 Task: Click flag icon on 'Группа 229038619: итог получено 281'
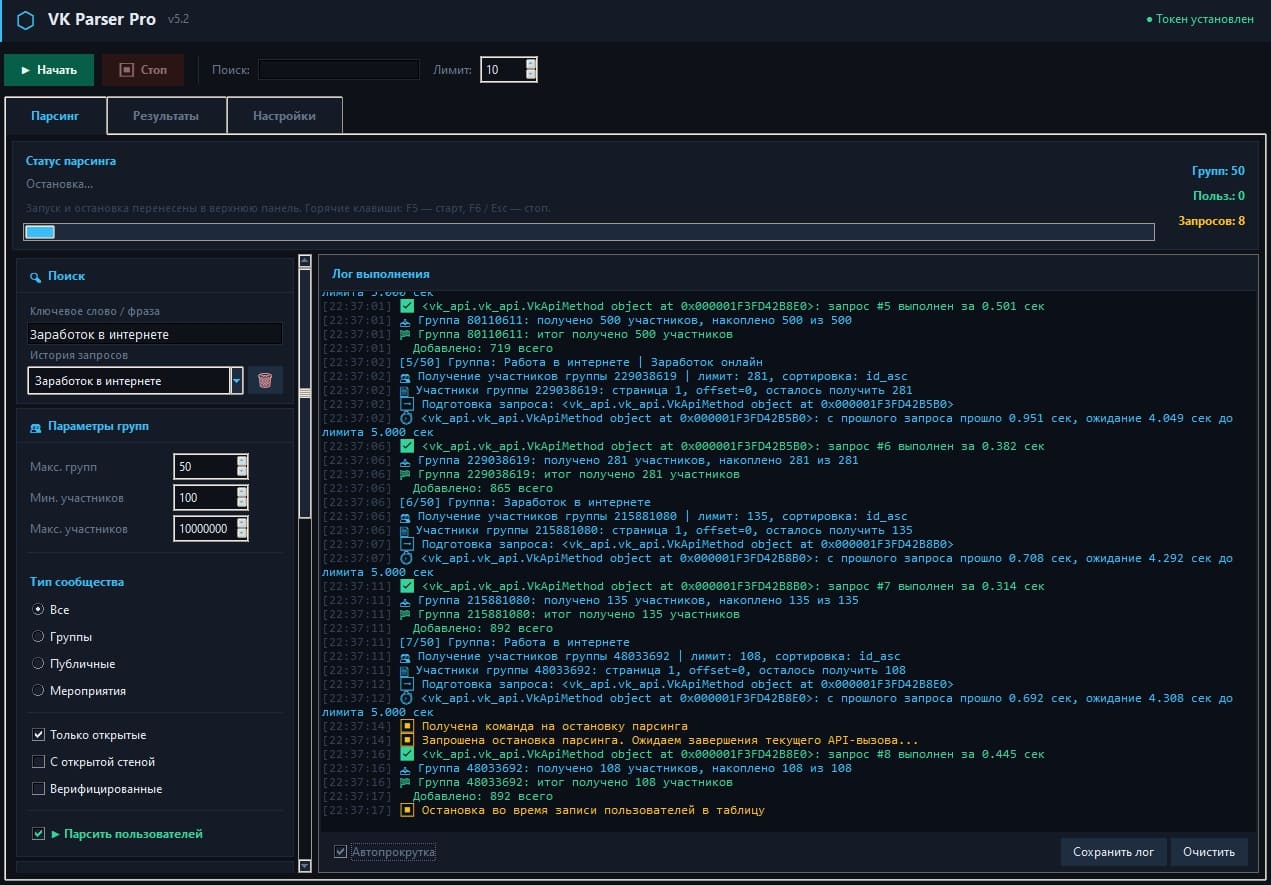(x=405, y=474)
